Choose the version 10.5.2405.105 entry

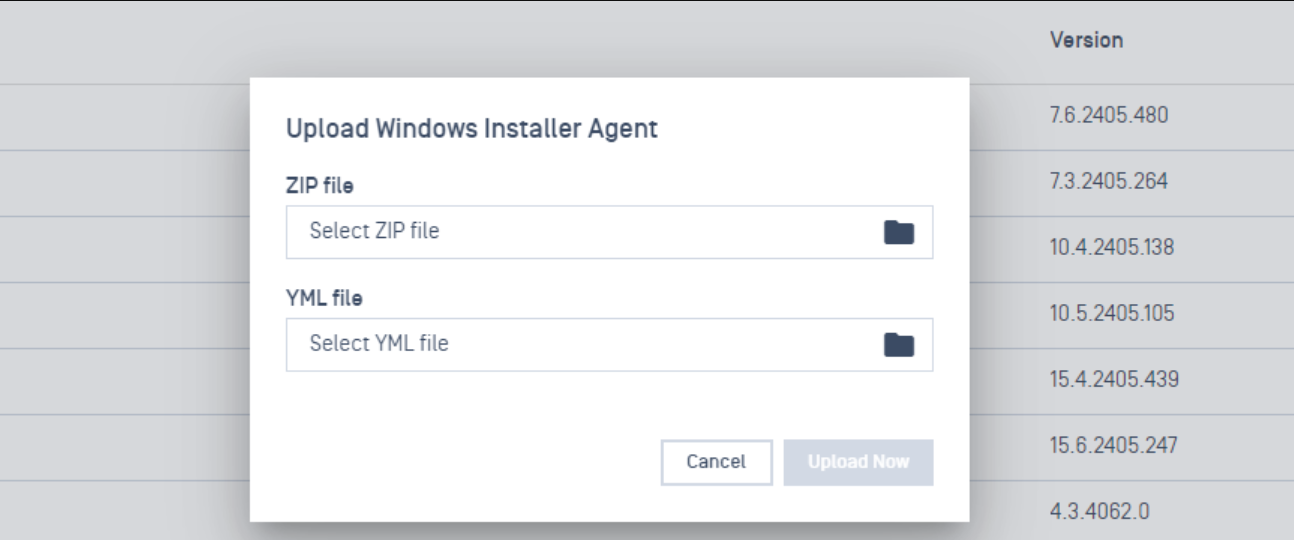coord(1112,314)
